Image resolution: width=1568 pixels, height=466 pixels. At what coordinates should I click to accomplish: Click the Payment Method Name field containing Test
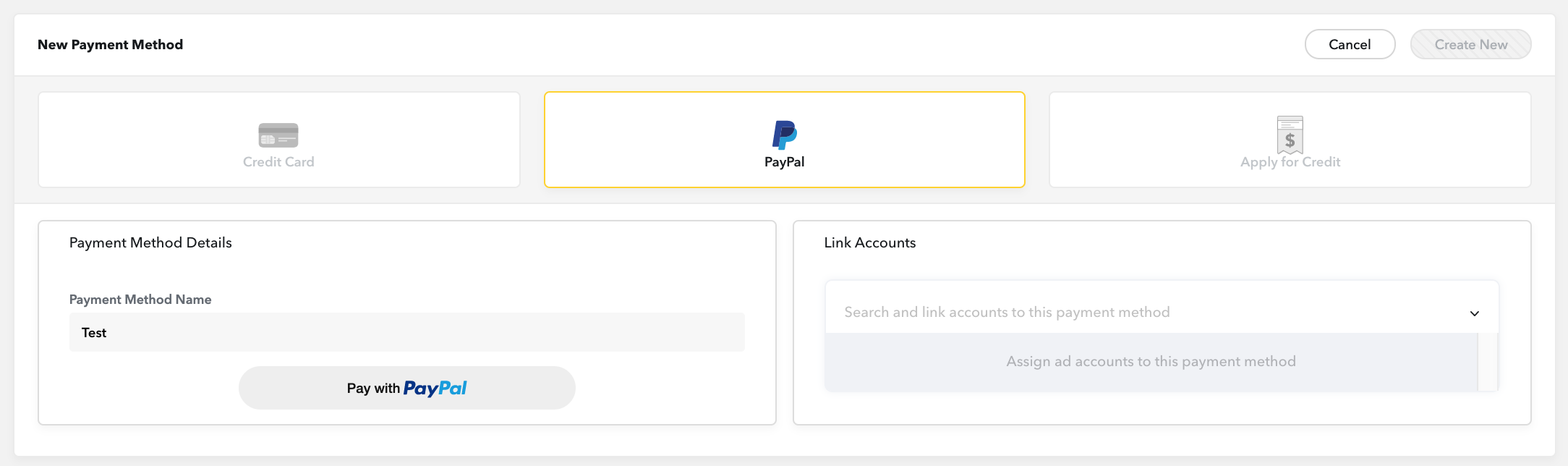pos(406,331)
